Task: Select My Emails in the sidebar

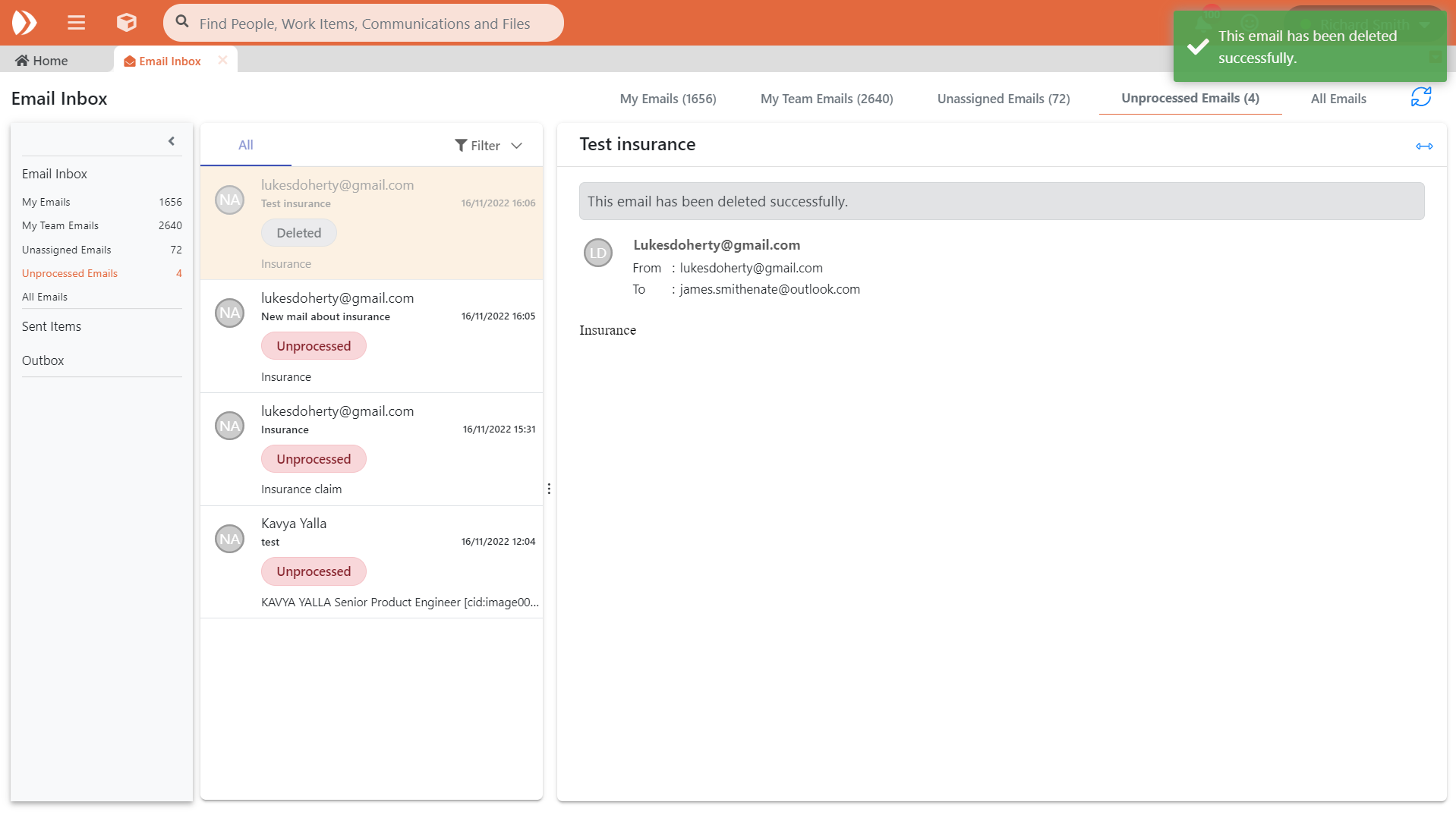Action: (46, 202)
